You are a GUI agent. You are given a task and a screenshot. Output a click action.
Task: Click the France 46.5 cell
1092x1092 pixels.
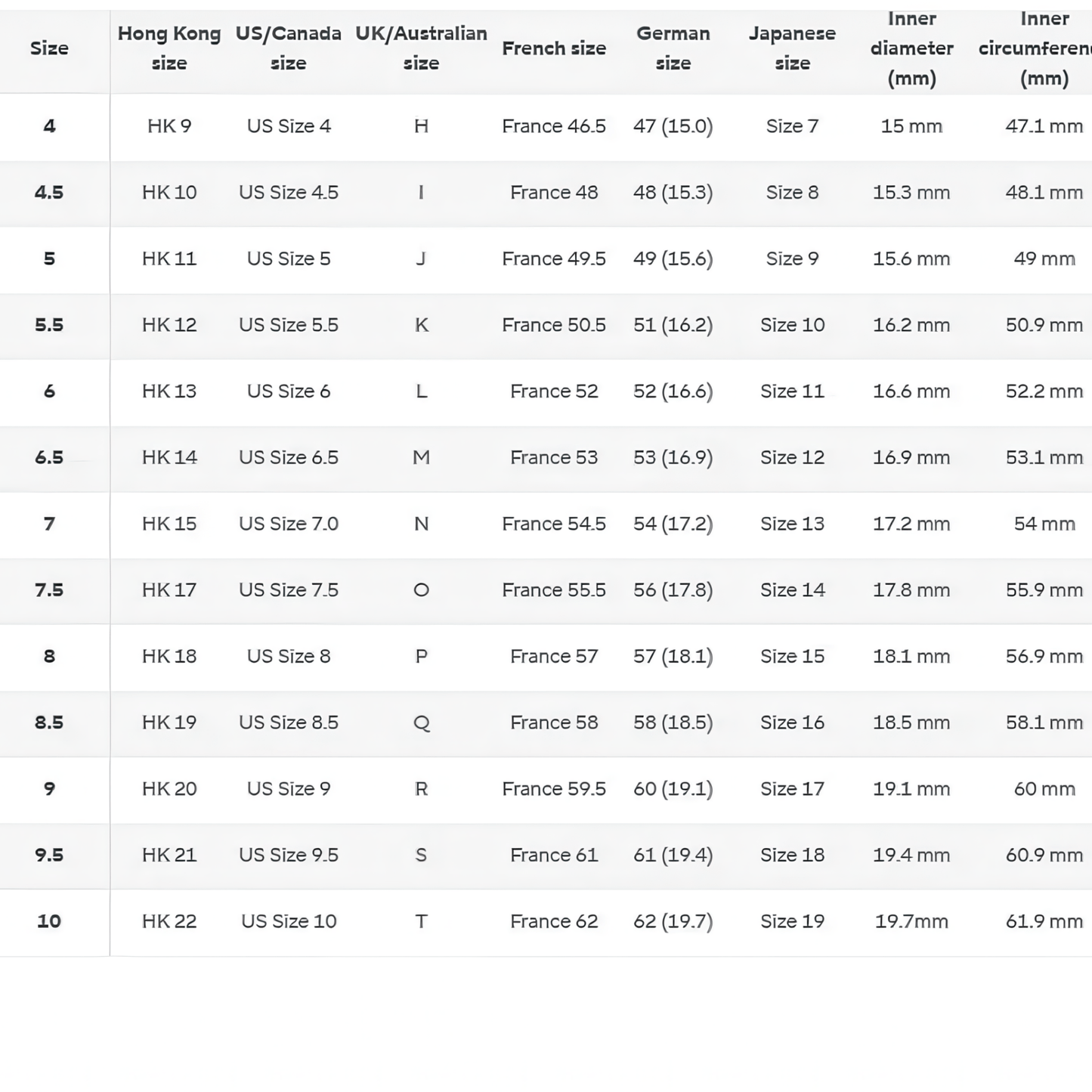coord(554,126)
